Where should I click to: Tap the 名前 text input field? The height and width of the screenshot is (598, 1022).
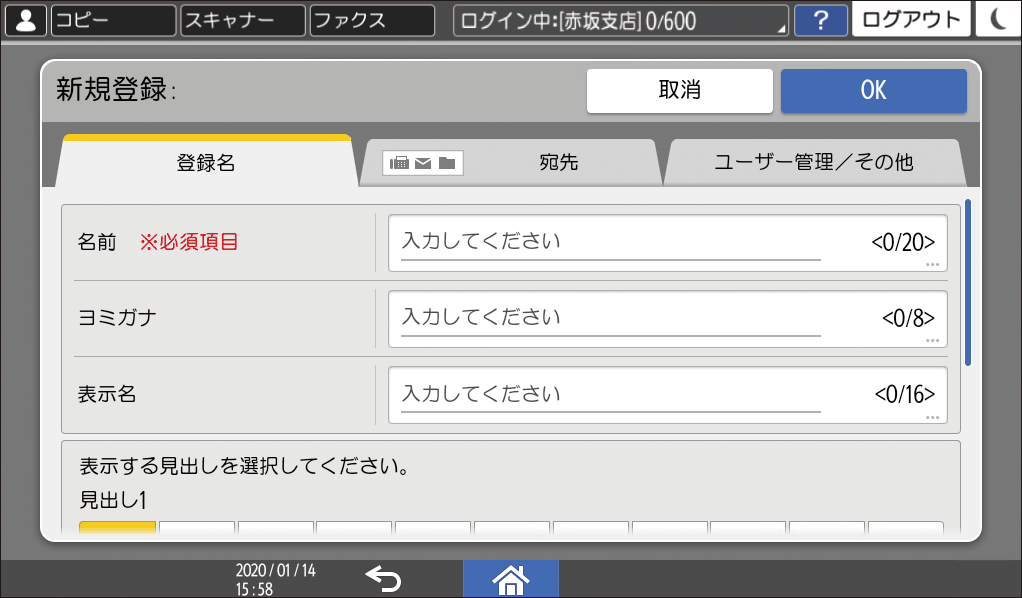pyautogui.click(x=660, y=242)
